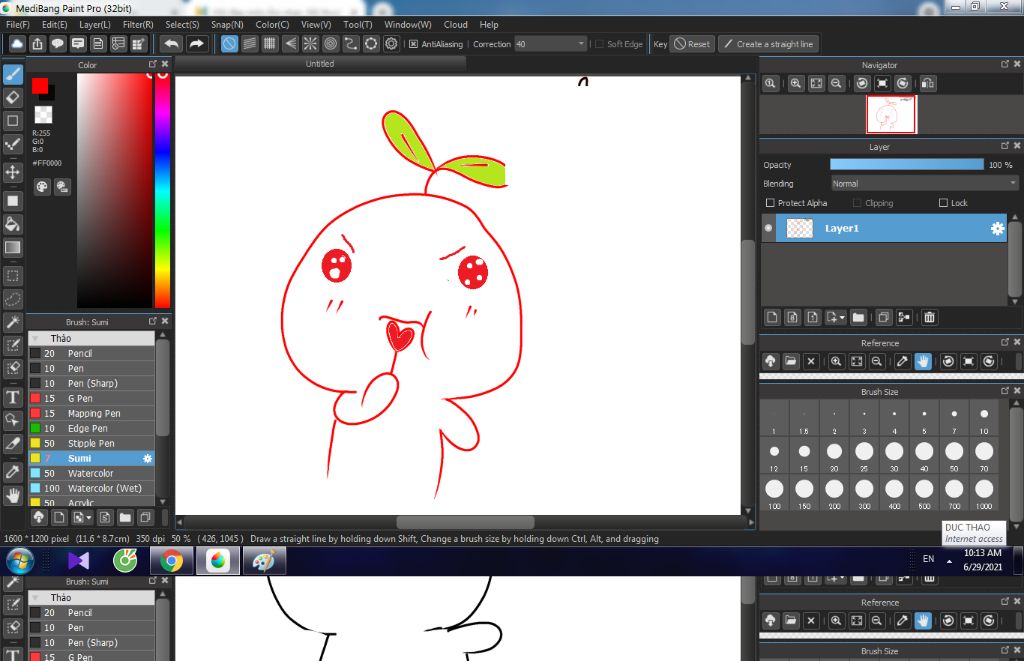
Task: Adjust the layer Opacity slider
Action: pyautogui.click(x=906, y=165)
